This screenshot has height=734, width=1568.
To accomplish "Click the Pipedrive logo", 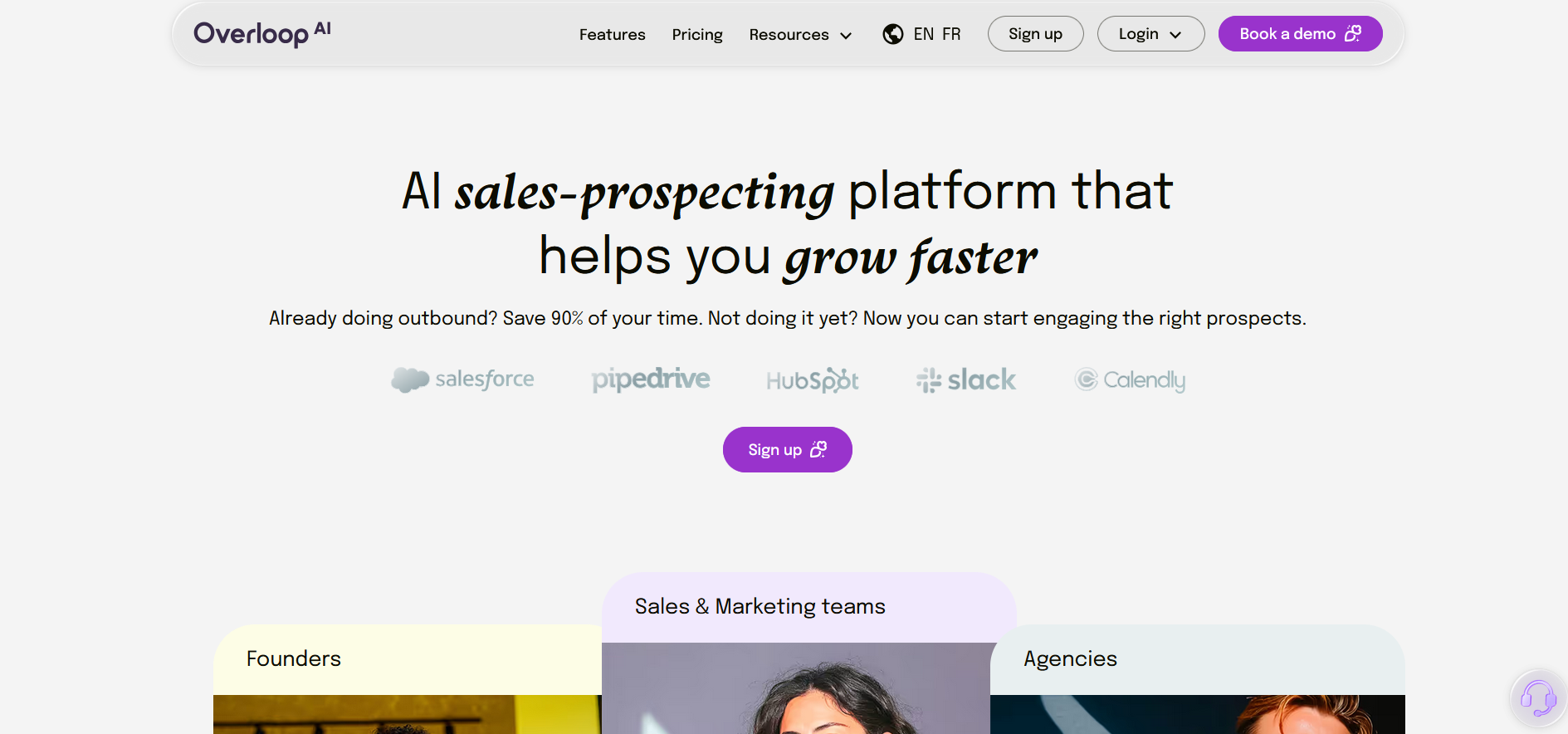I will [x=651, y=379].
